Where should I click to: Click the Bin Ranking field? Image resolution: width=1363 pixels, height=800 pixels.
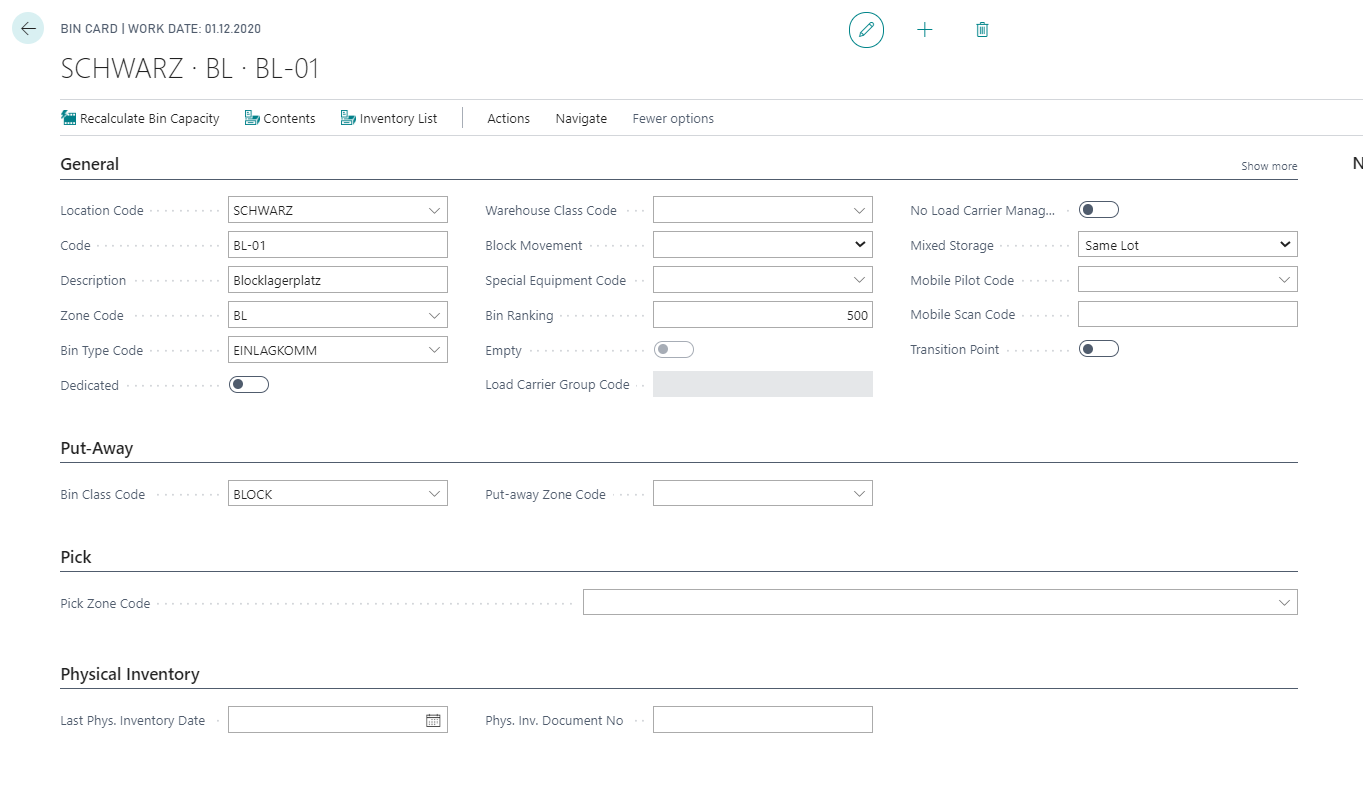coord(763,315)
